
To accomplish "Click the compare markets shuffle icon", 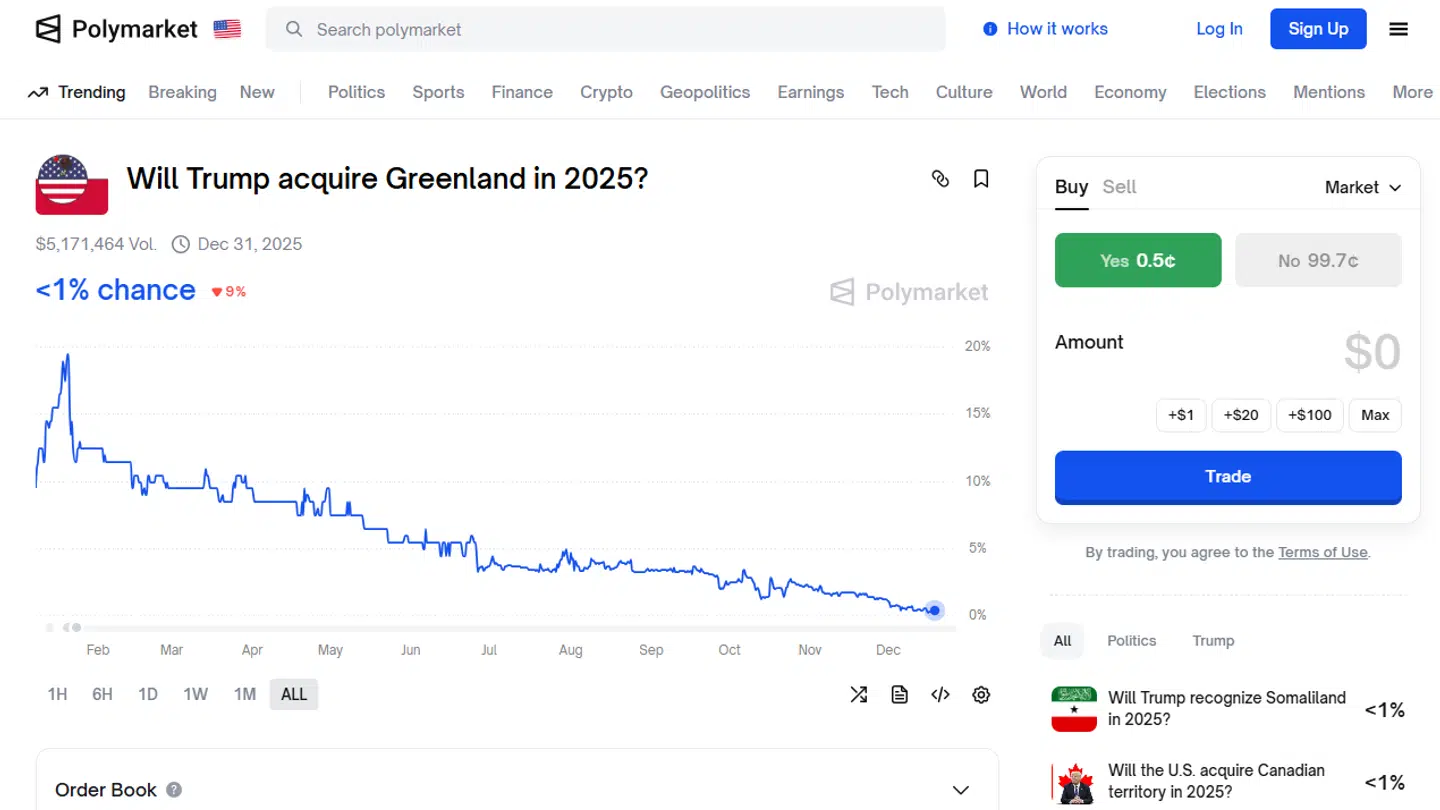I will click(858, 694).
